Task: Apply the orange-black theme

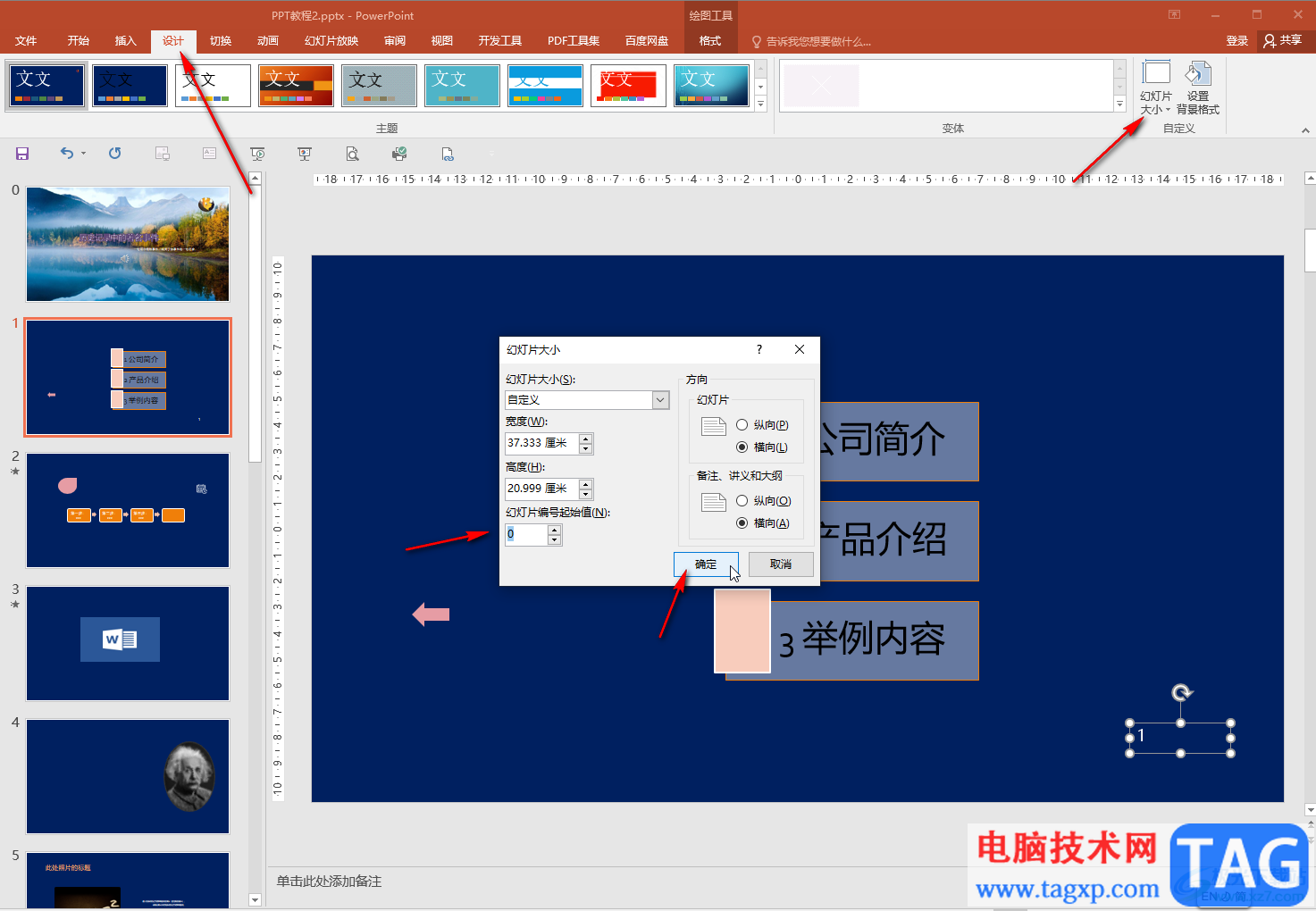Action: tap(296, 86)
